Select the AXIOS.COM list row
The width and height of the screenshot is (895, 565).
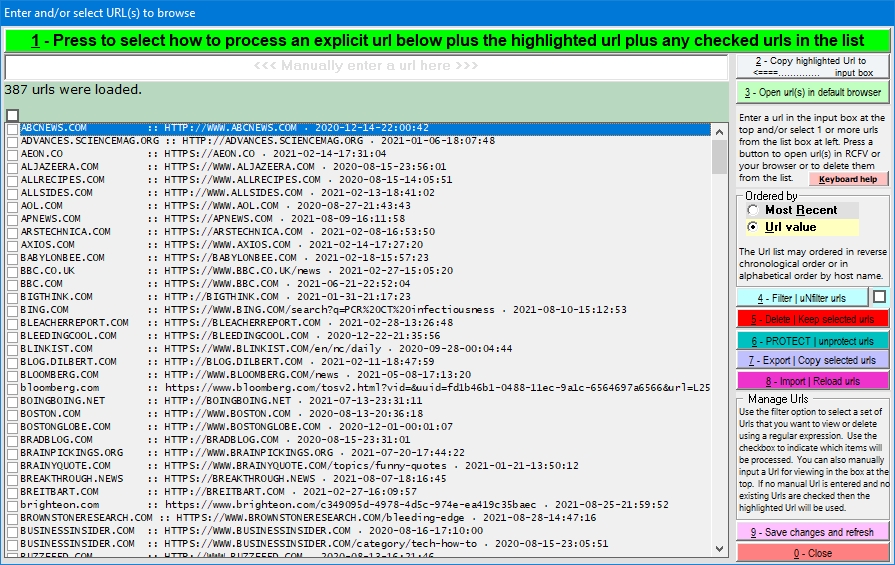[x=365, y=244]
